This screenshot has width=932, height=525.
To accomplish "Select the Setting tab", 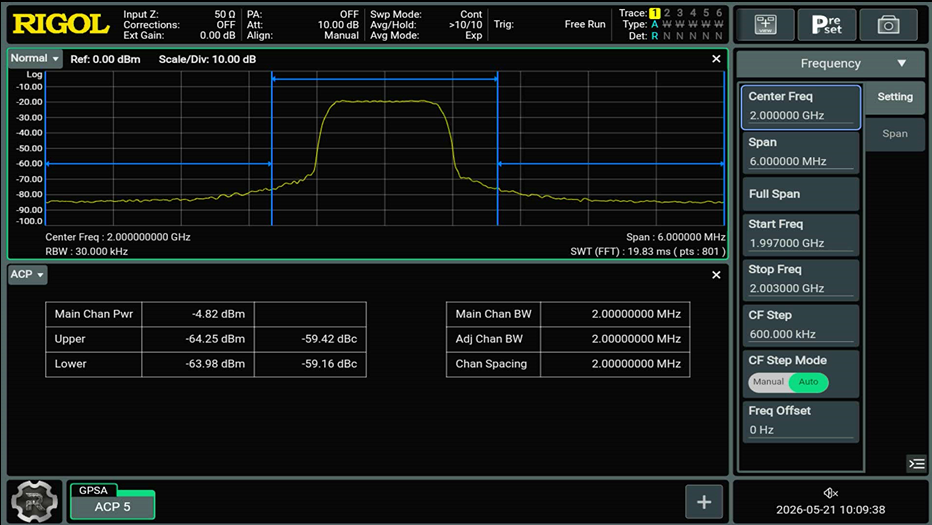I will 895,97.
